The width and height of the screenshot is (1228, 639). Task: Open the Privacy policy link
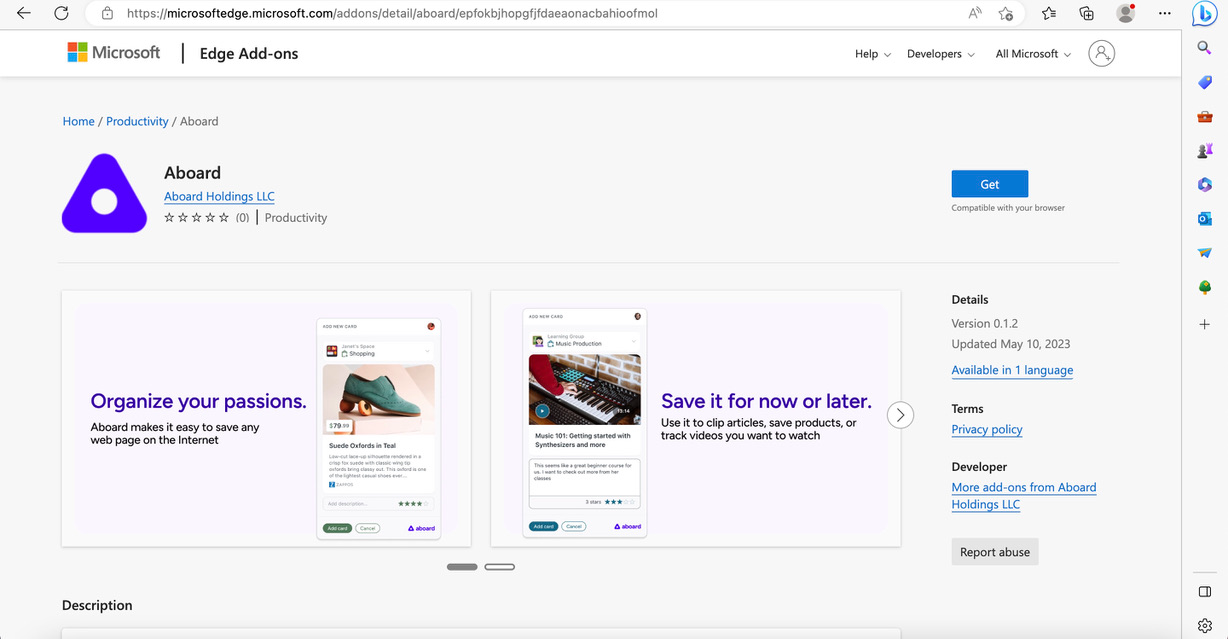(x=987, y=429)
